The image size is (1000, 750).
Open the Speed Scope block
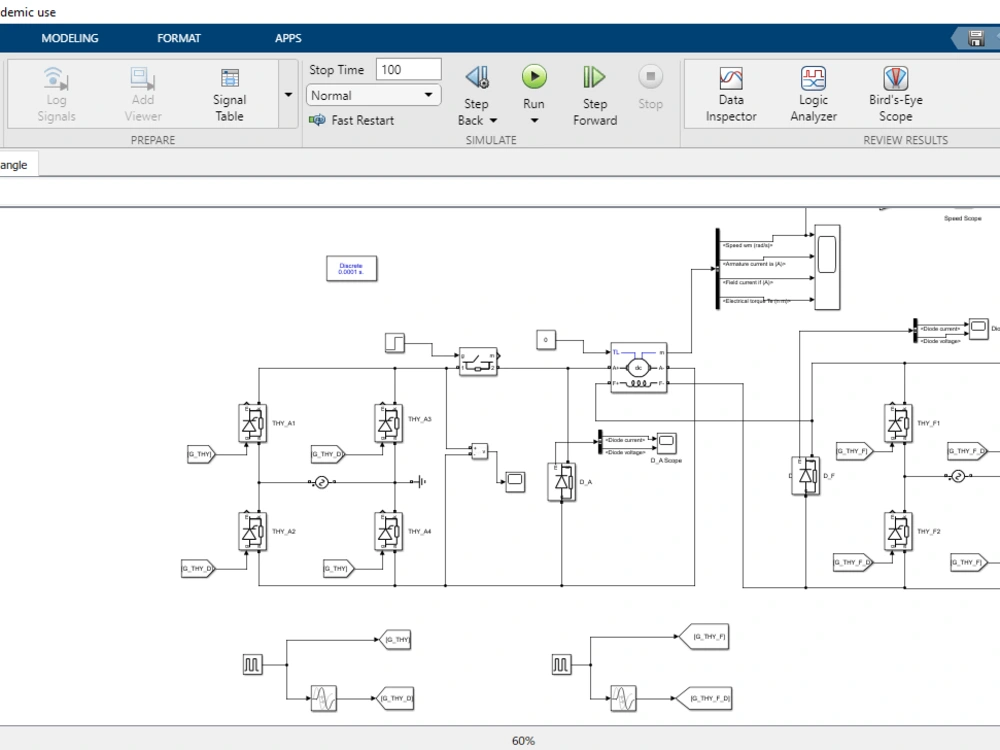(825, 267)
